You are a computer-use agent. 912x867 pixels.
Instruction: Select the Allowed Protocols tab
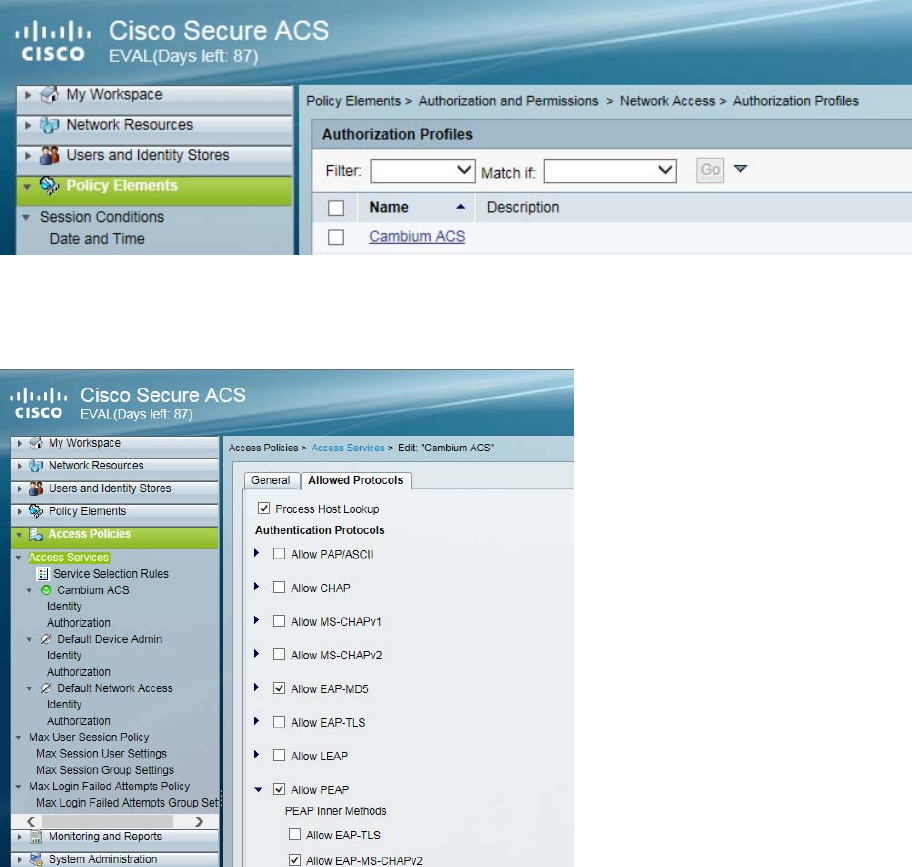click(x=355, y=480)
